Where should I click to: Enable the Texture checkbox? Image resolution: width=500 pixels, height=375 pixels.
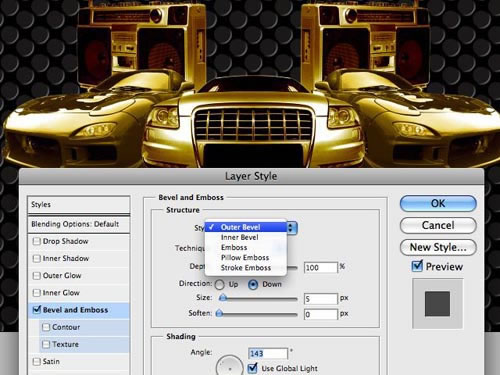pos(46,344)
